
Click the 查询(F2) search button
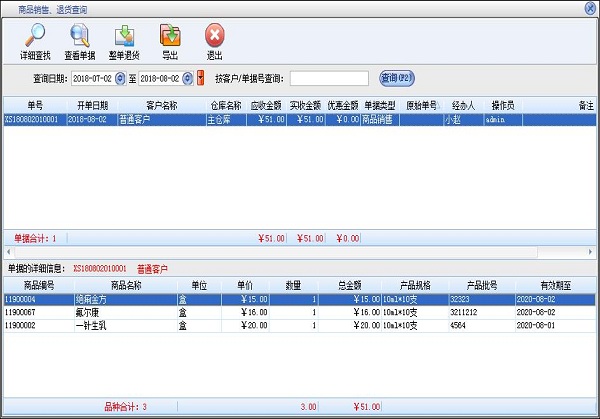398,77
